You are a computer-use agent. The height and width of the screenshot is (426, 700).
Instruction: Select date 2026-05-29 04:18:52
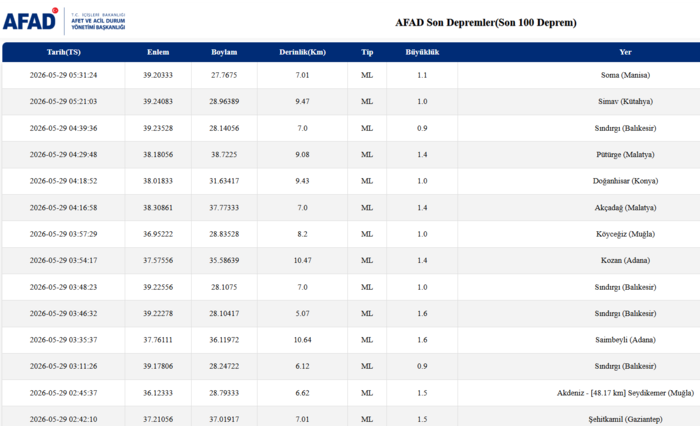(63, 181)
